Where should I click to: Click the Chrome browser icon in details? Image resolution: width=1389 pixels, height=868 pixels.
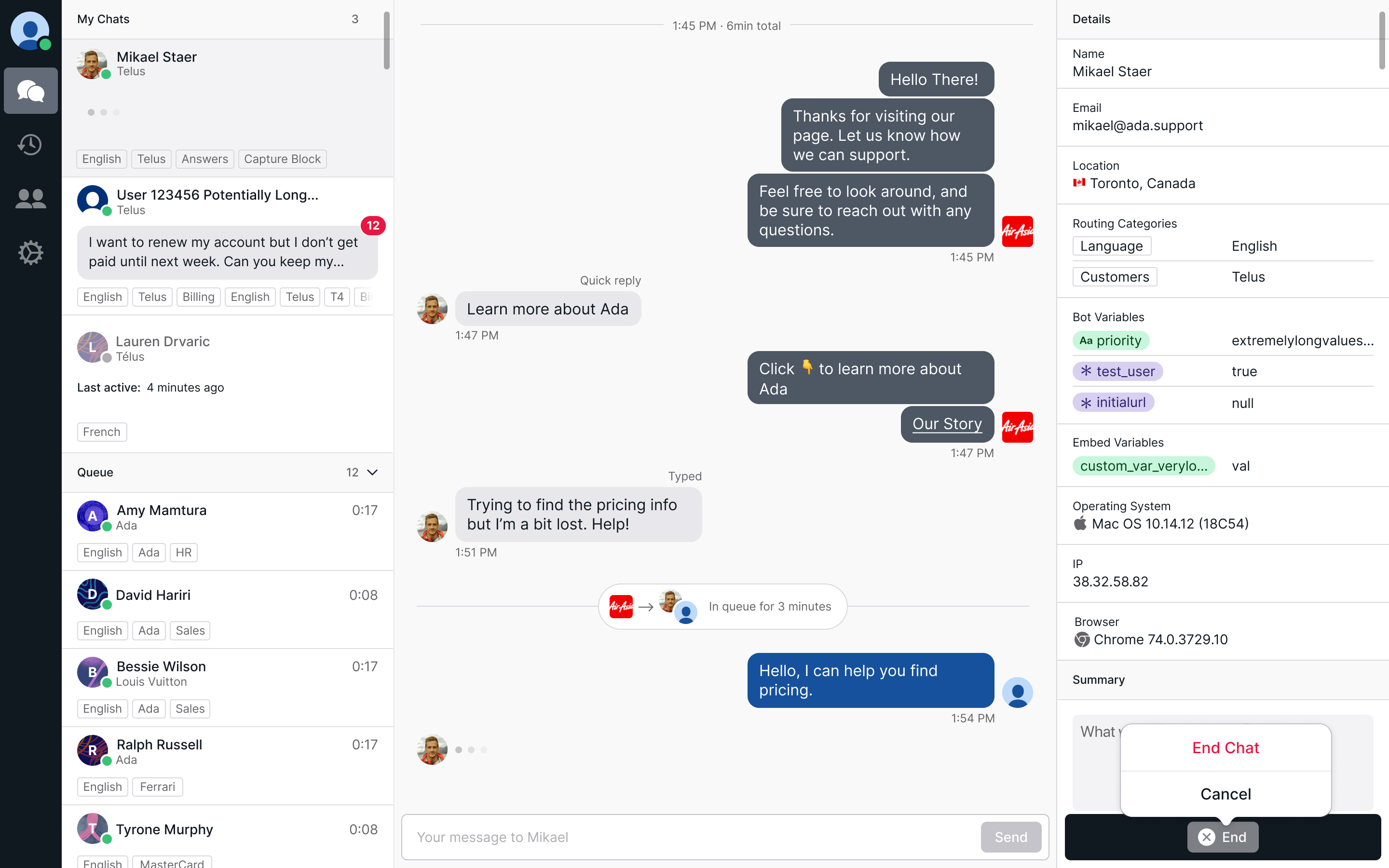(x=1082, y=639)
